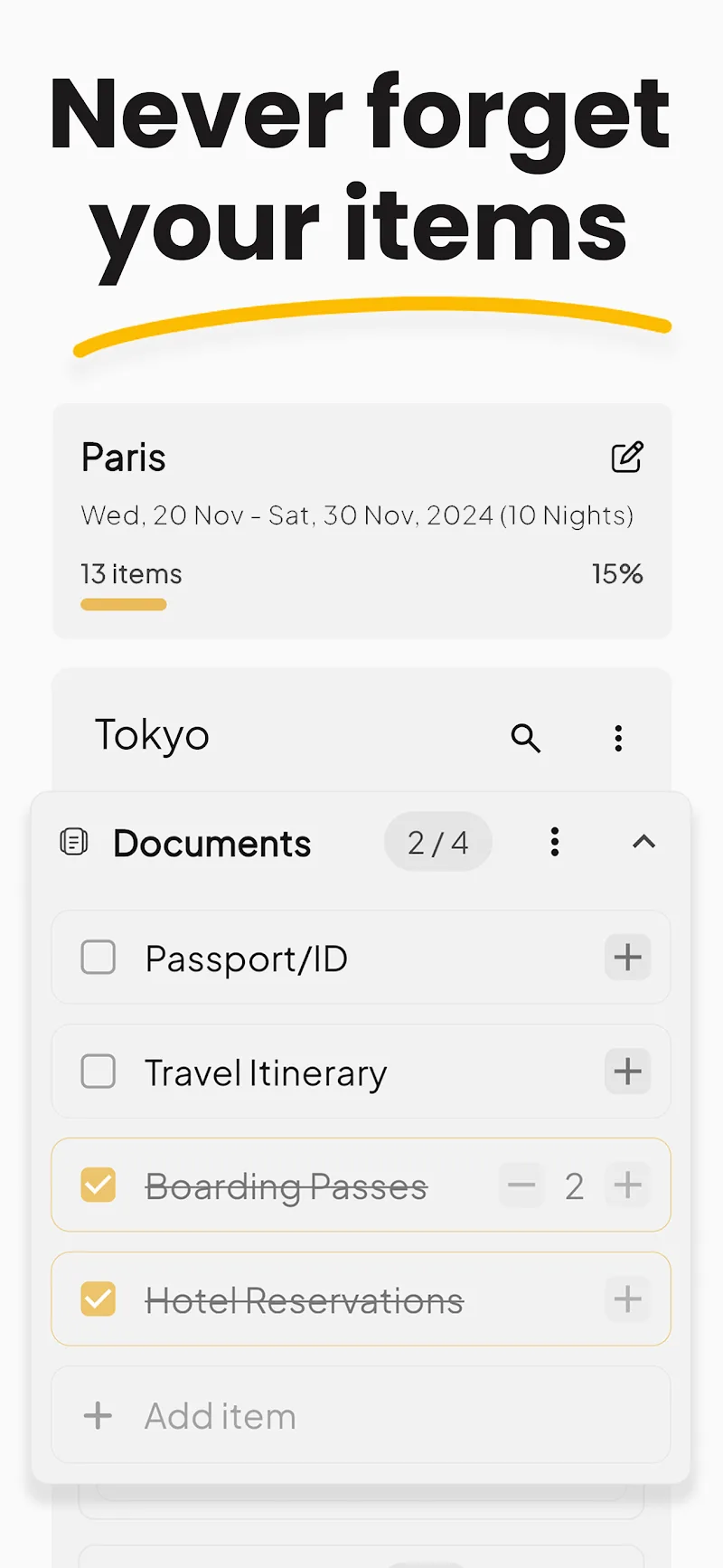Click the Paris packing progress bar
The height and width of the screenshot is (1568, 723).
click(x=124, y=604)
